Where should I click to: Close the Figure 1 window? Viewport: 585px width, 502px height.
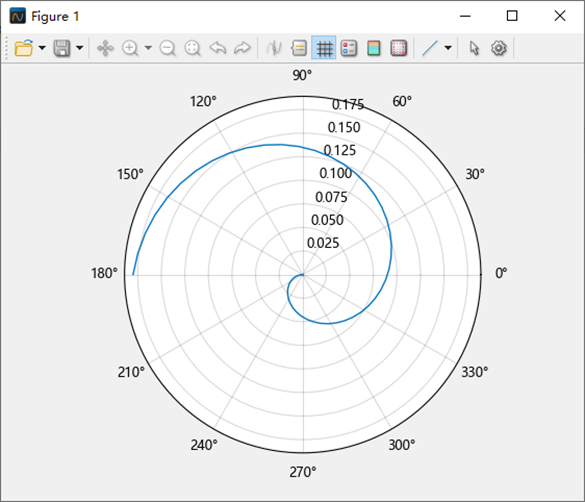(x=560, y=16)
